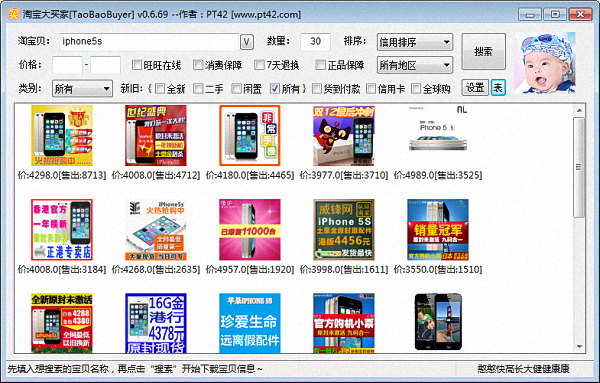Open product thumbnail priced 4180.0

[x=249, y=135]
